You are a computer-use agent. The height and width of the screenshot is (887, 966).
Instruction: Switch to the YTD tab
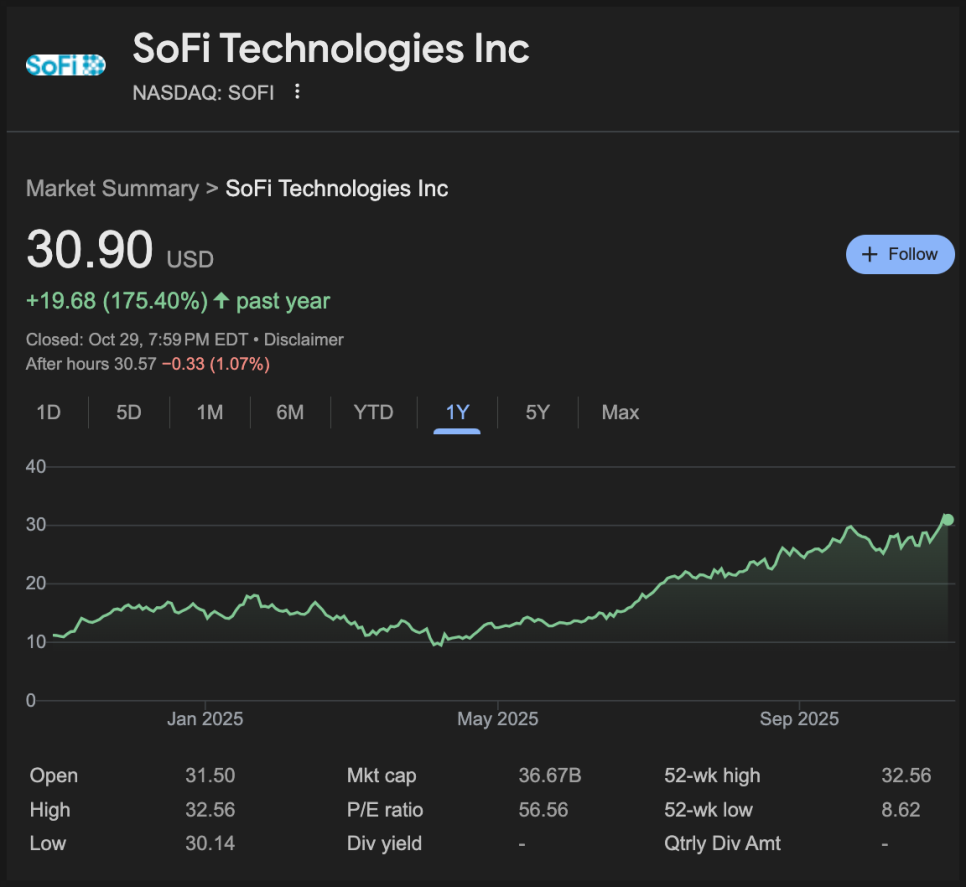tap(373, 412)
